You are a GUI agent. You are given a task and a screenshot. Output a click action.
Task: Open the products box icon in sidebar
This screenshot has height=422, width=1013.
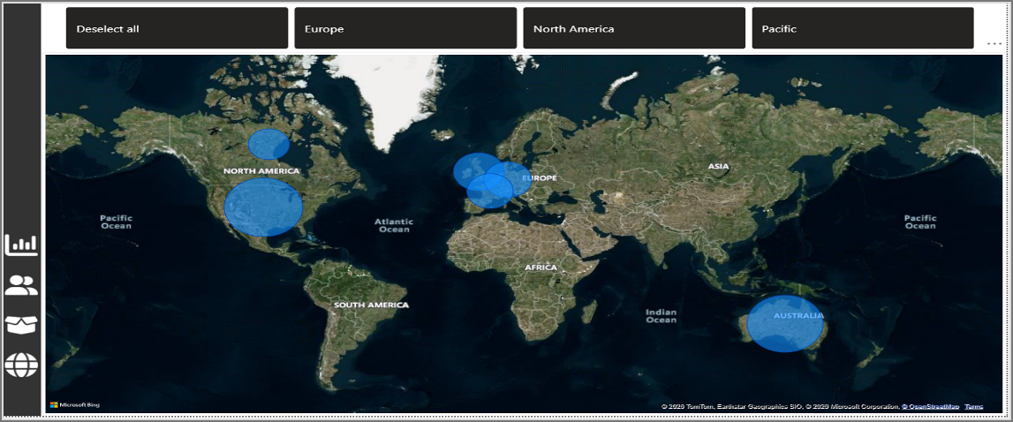pos(21,325)
